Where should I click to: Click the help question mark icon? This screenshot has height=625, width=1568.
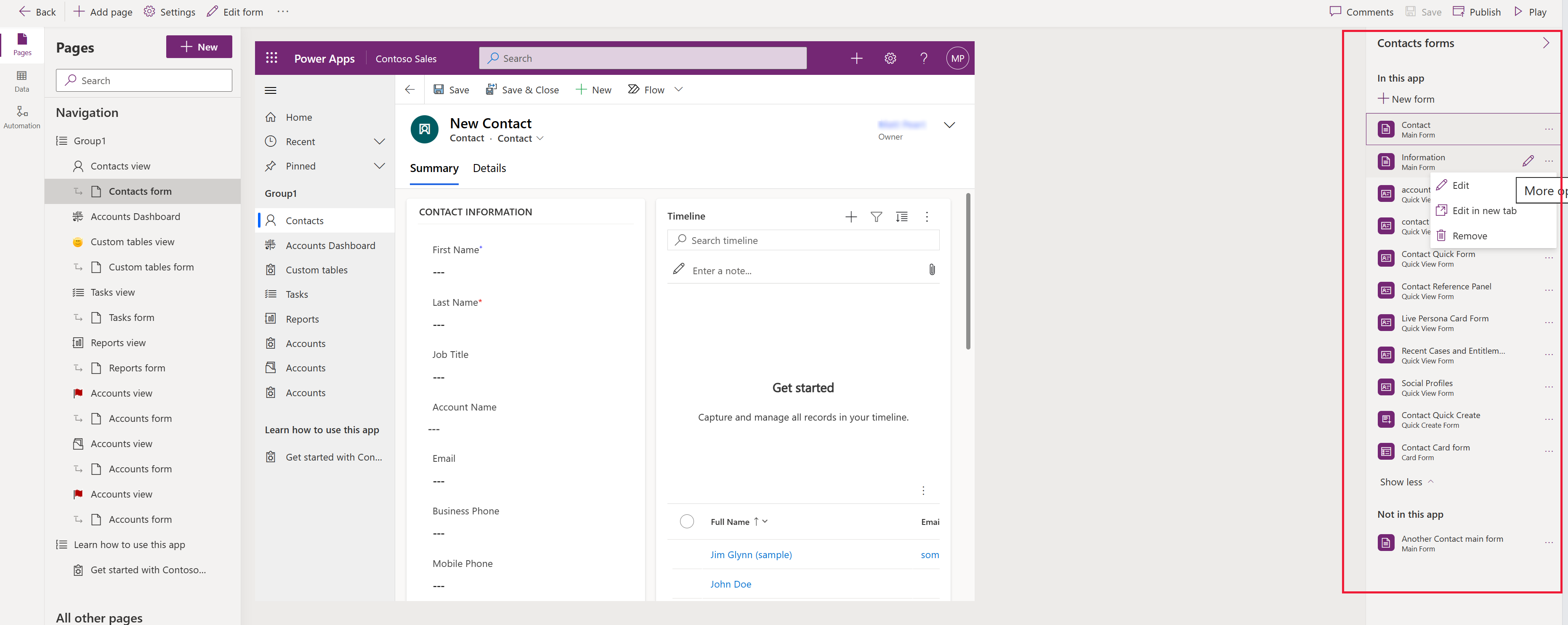pyautogui.click(x=923, y=58)
